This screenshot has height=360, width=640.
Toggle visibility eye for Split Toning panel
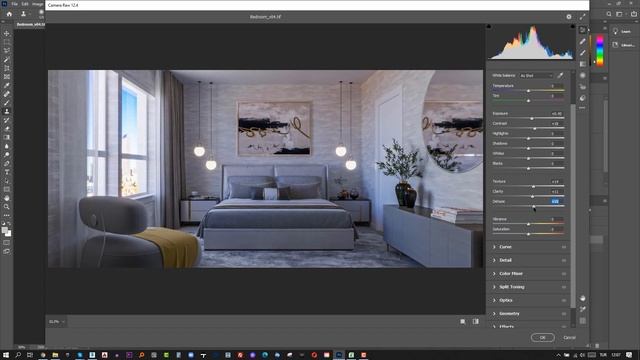click(x=564, y=287)
